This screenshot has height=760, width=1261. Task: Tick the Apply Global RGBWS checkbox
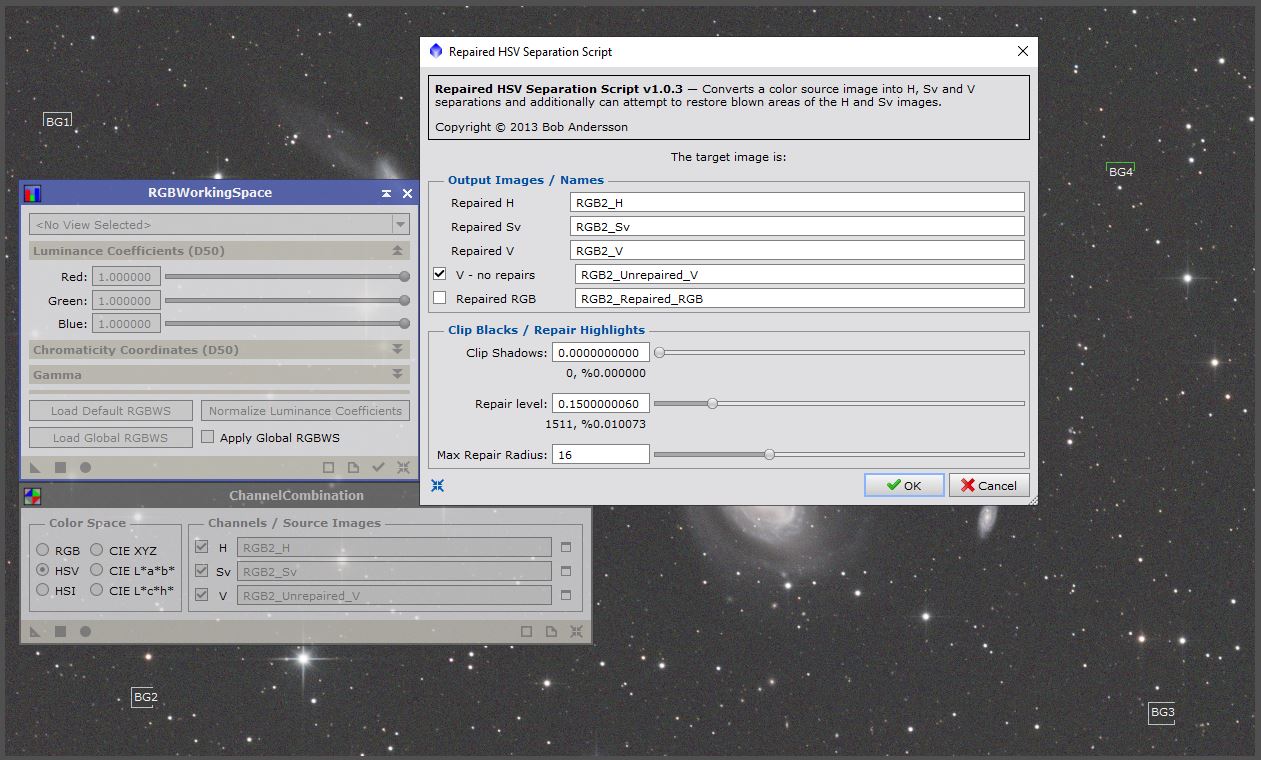[208, 437]
